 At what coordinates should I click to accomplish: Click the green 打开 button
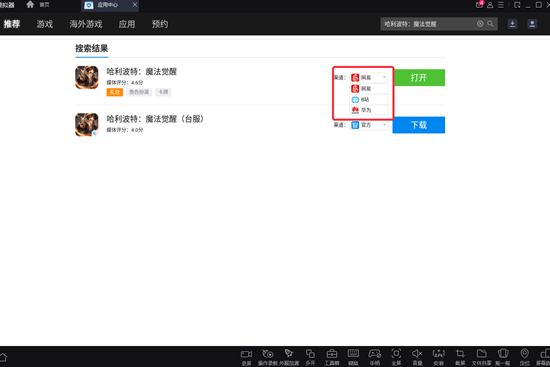click(419, 78)
